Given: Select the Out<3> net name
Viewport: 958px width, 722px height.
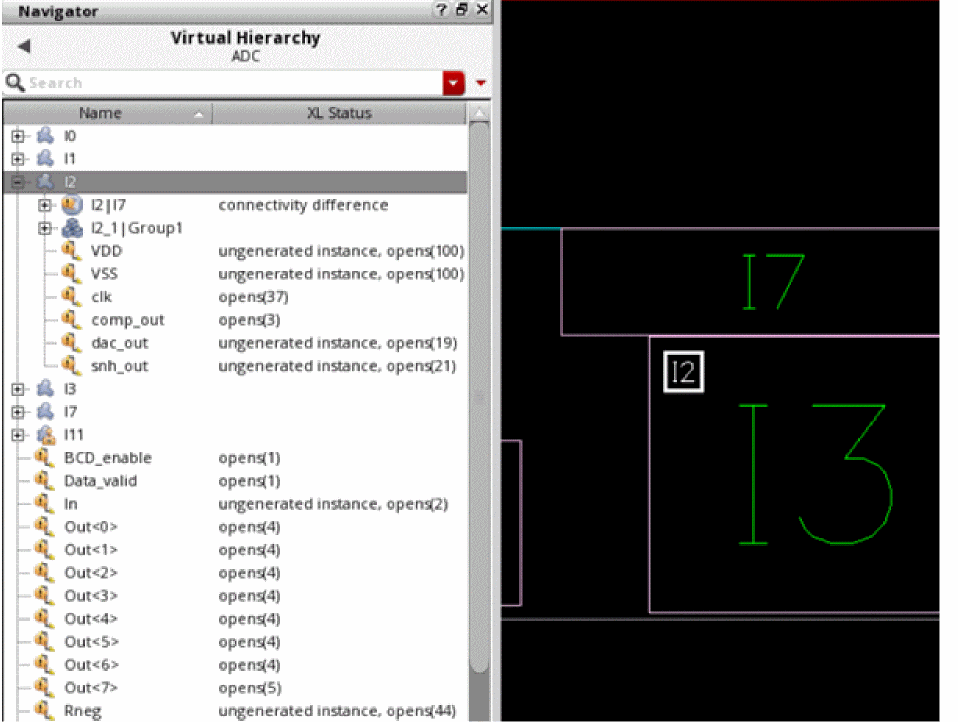Looking at the screenshot, I should [91, 596].
